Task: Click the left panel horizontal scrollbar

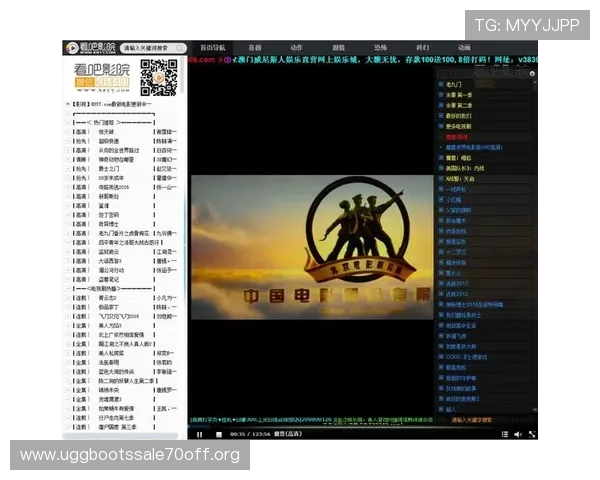Action: [x=121, y=436]
